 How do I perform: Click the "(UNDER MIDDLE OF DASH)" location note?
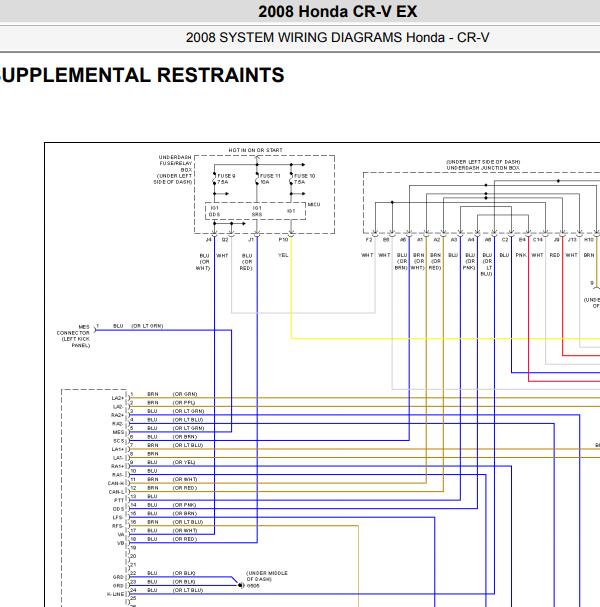coord(267,576)
